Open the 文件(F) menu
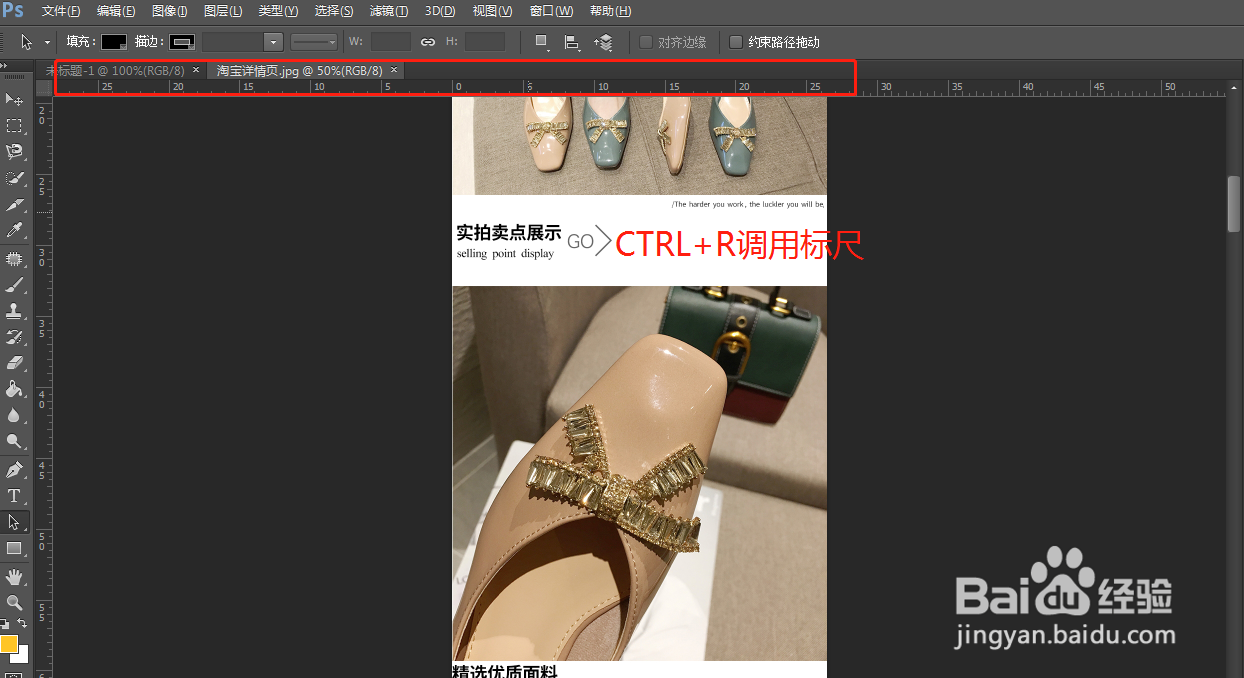This screenshot has width=1244, height=678. [61, 11]
